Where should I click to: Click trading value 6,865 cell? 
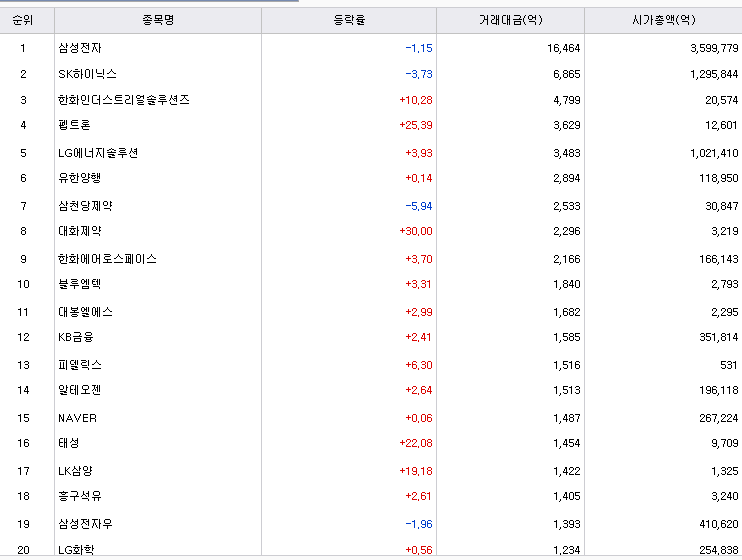[566, 74]
